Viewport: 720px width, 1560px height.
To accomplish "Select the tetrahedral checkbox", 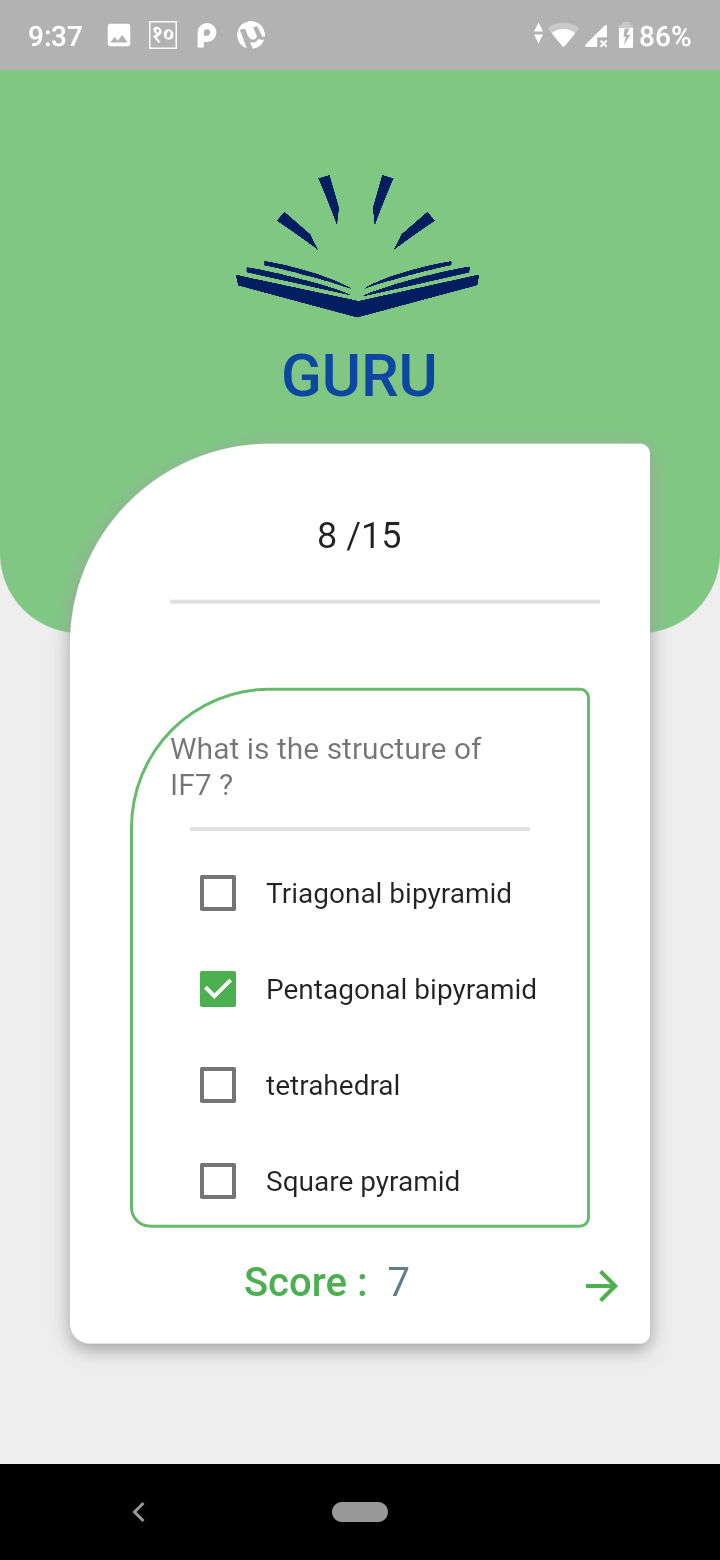I will (x=217, y=1084).
